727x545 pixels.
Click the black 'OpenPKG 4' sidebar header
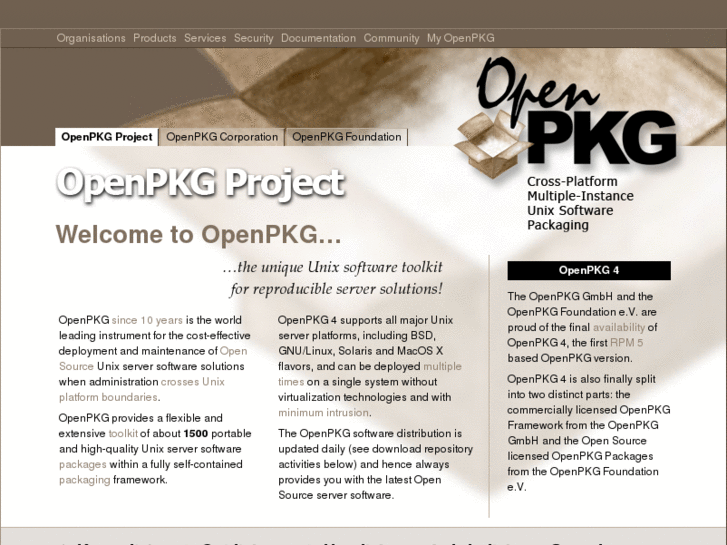coord(589,270)
